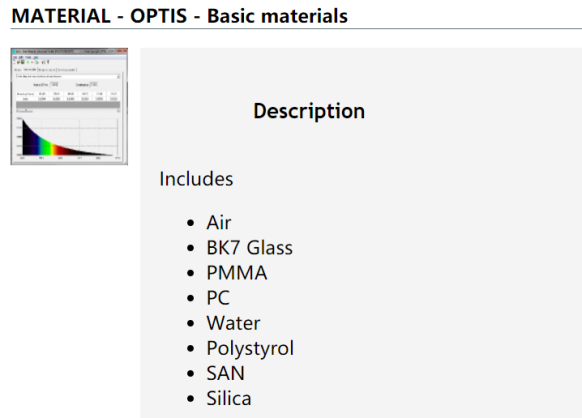Click the word OPTIS in the page title
The width and height of the screenshot is (582, 418).
(158, 16)
